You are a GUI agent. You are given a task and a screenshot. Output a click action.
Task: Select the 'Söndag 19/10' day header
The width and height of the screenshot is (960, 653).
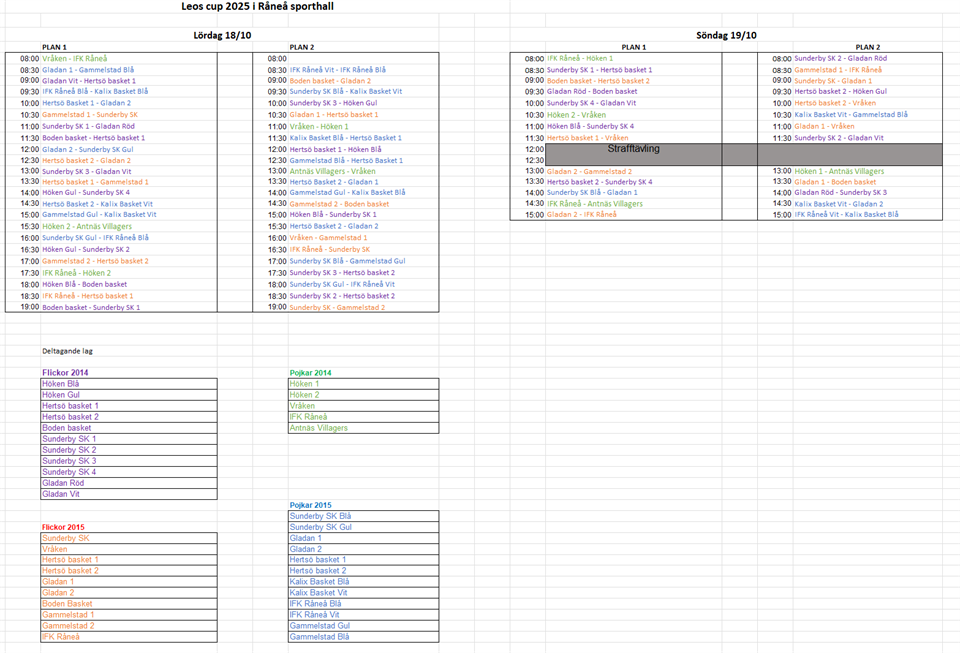pos(726,35)
